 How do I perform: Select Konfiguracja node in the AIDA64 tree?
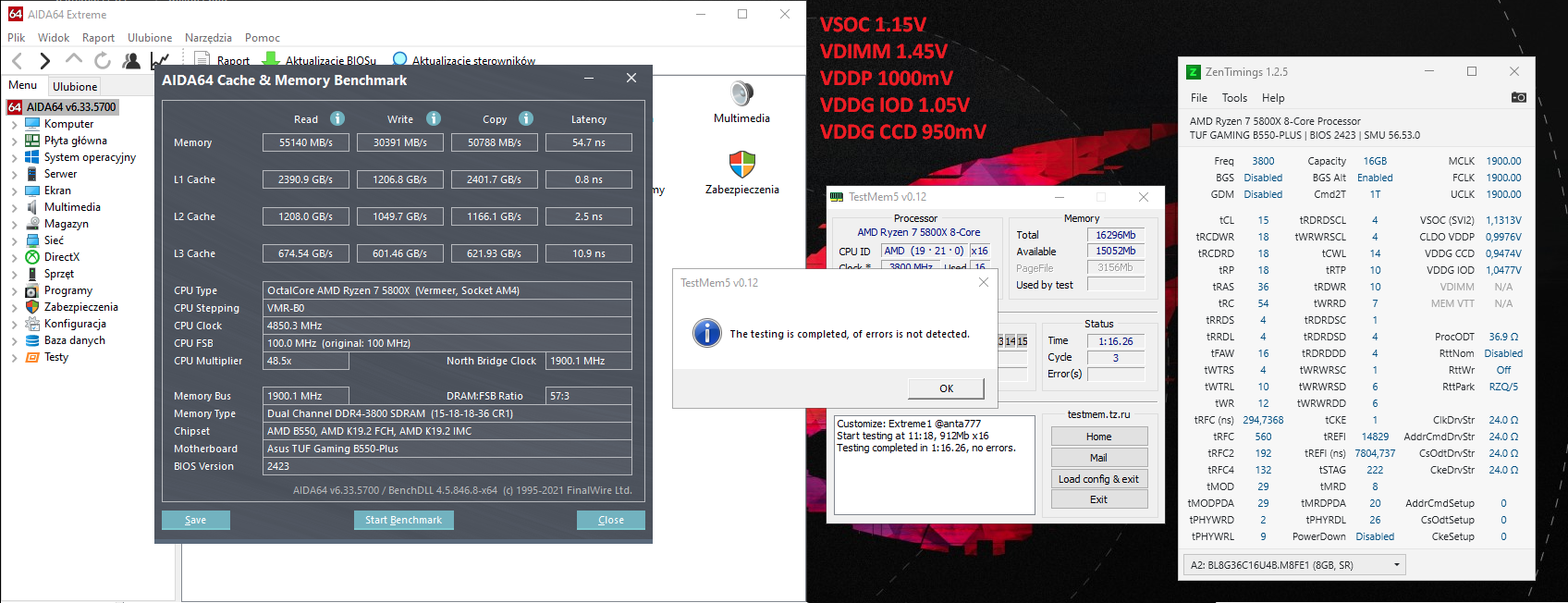pos(75,324)
